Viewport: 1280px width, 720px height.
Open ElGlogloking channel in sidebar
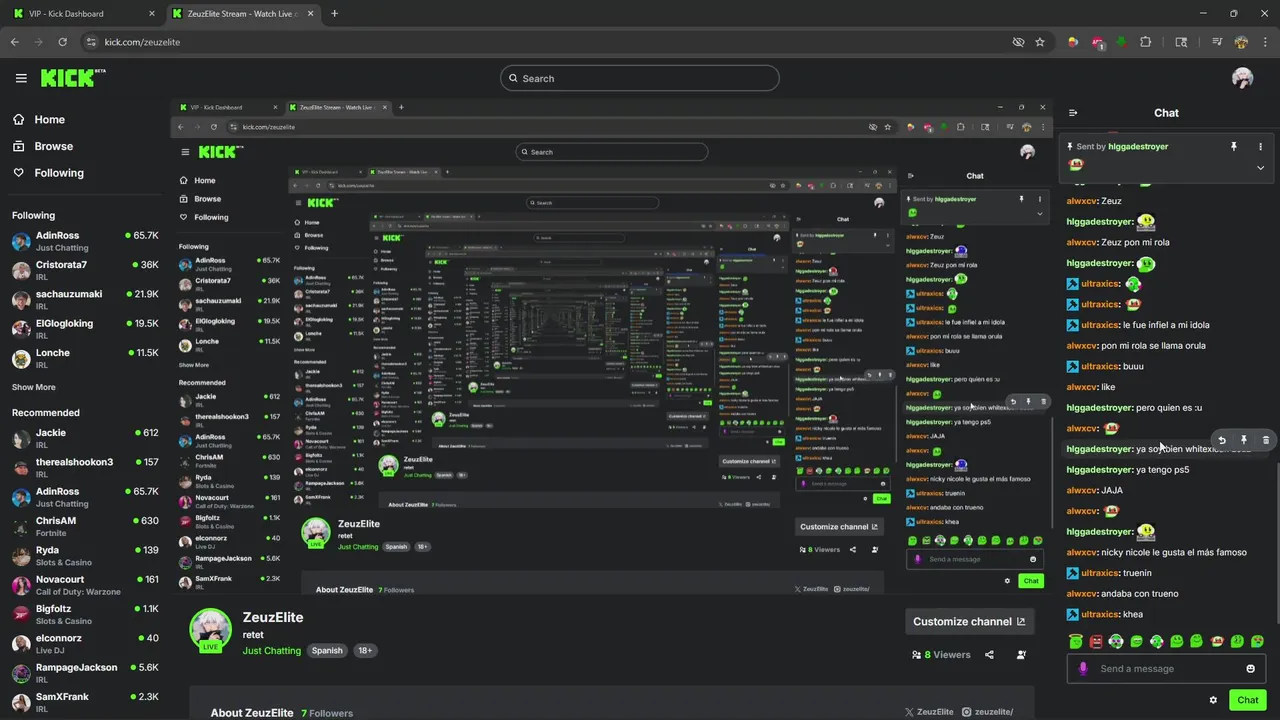tap(85, 329)
